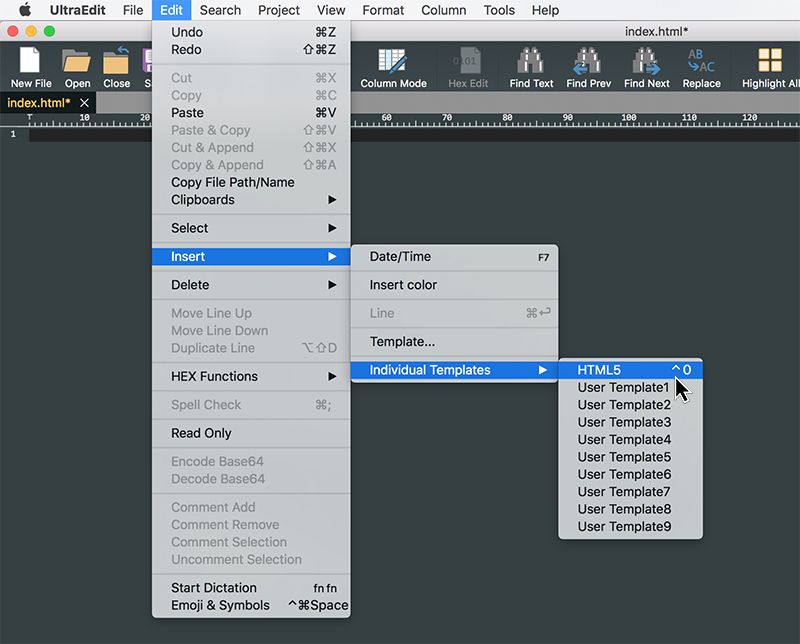Click the Open folder toolbar icon
Viewport: 800px width, 644px height.
click(x=77, y=67)
